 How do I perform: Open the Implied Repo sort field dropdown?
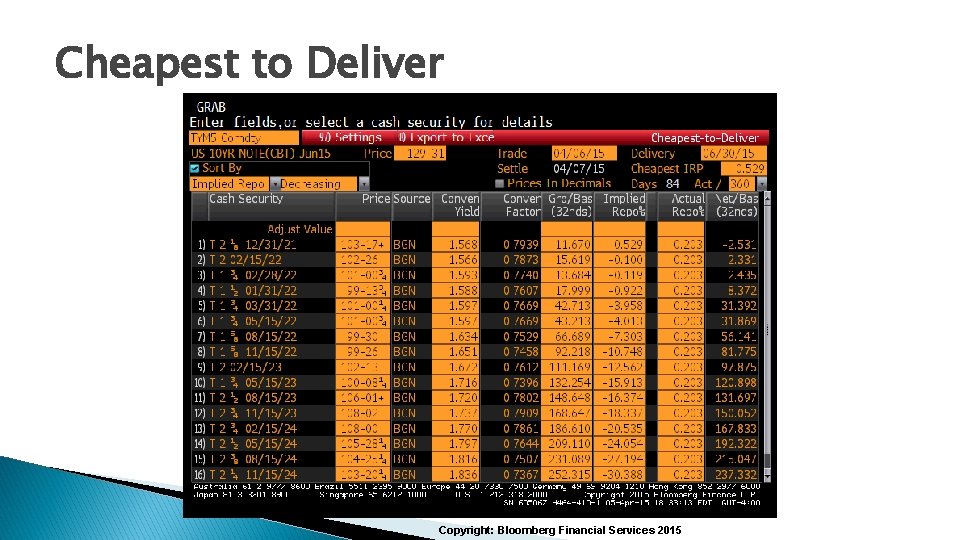pos(275,184)
